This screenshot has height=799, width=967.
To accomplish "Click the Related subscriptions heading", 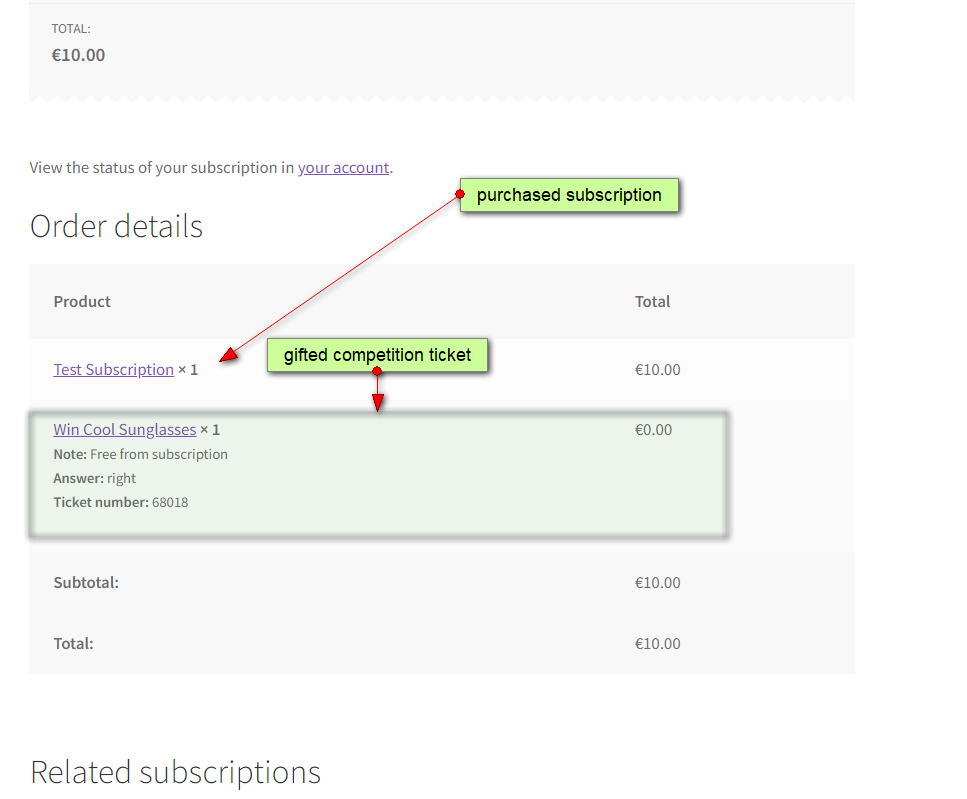I will [x=175, y=772].
